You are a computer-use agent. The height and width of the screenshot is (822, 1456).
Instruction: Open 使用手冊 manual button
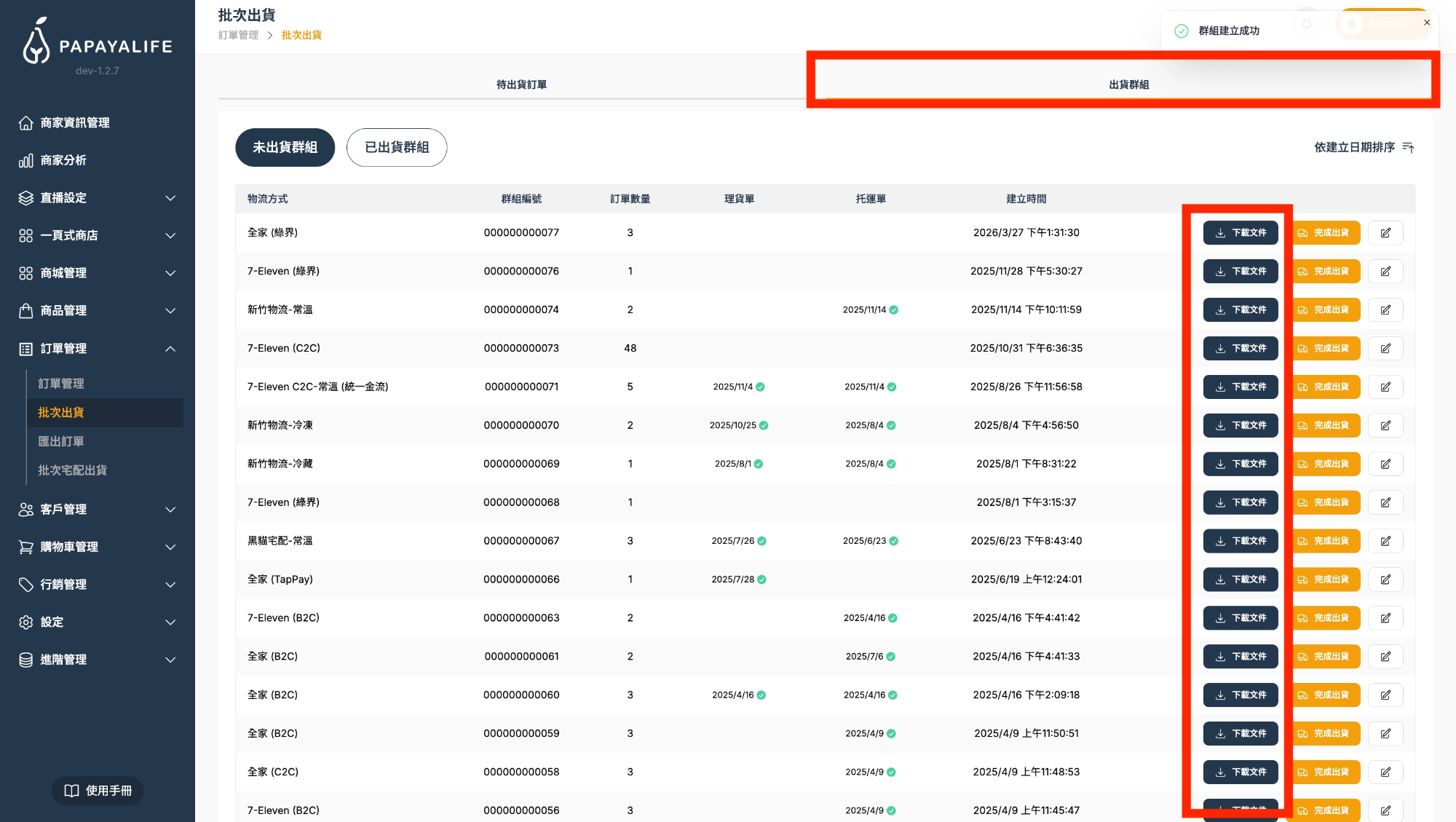(x=98, y=791)
